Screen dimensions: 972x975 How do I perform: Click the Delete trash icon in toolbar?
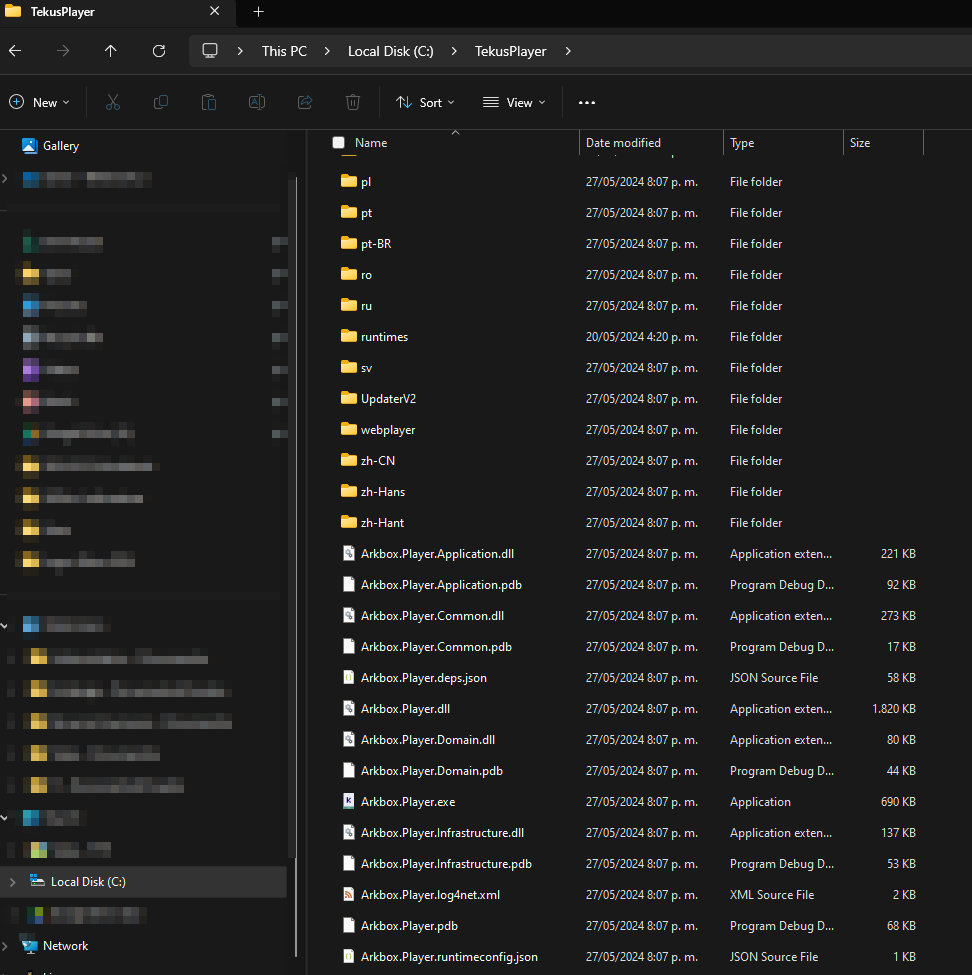pos(352,102)
